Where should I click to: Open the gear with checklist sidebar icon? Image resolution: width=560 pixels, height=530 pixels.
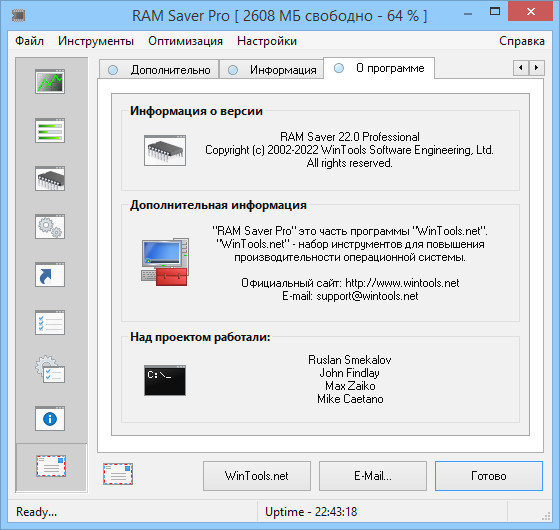click(x=50, y=370)
